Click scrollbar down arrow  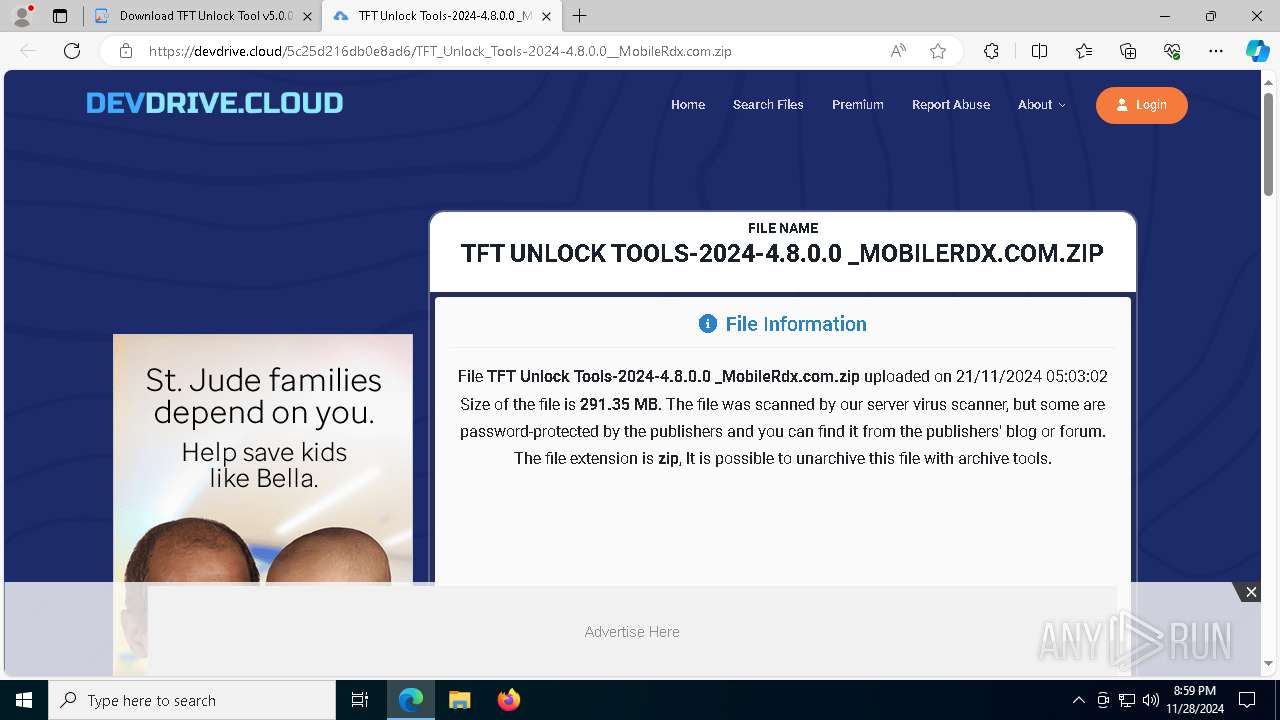[x=1269, y=663]
